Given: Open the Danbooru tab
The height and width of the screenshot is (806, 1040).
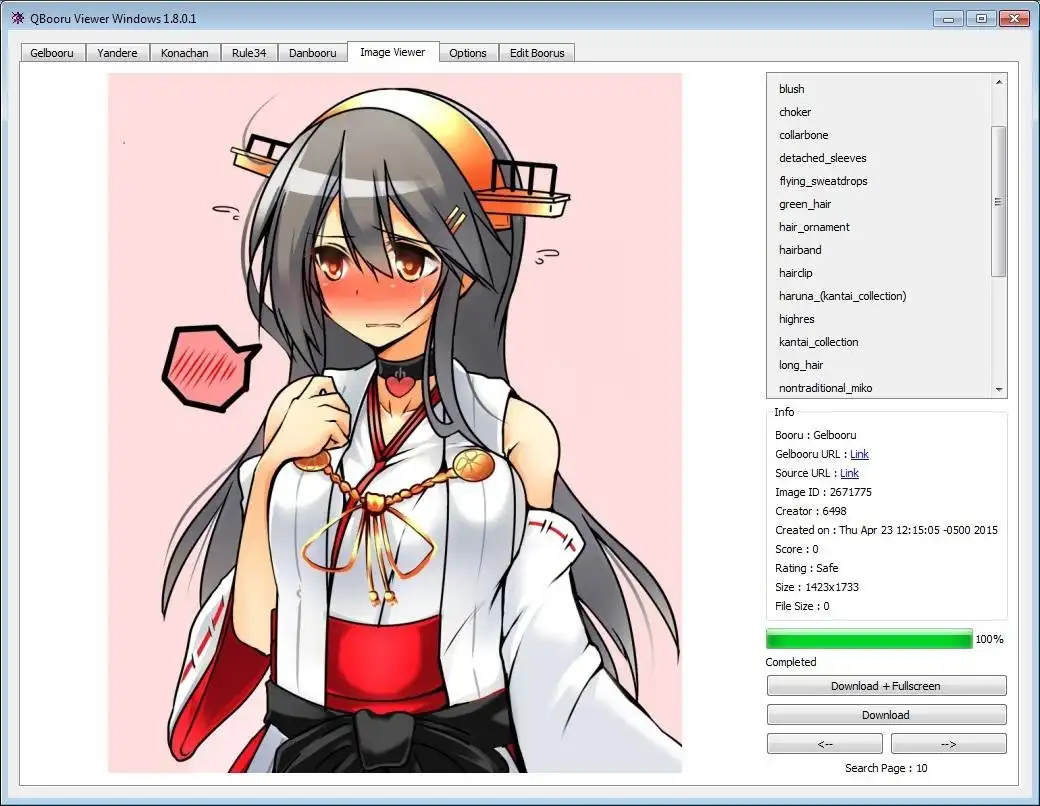Looking at the screenshot, I should coord(312,53).
